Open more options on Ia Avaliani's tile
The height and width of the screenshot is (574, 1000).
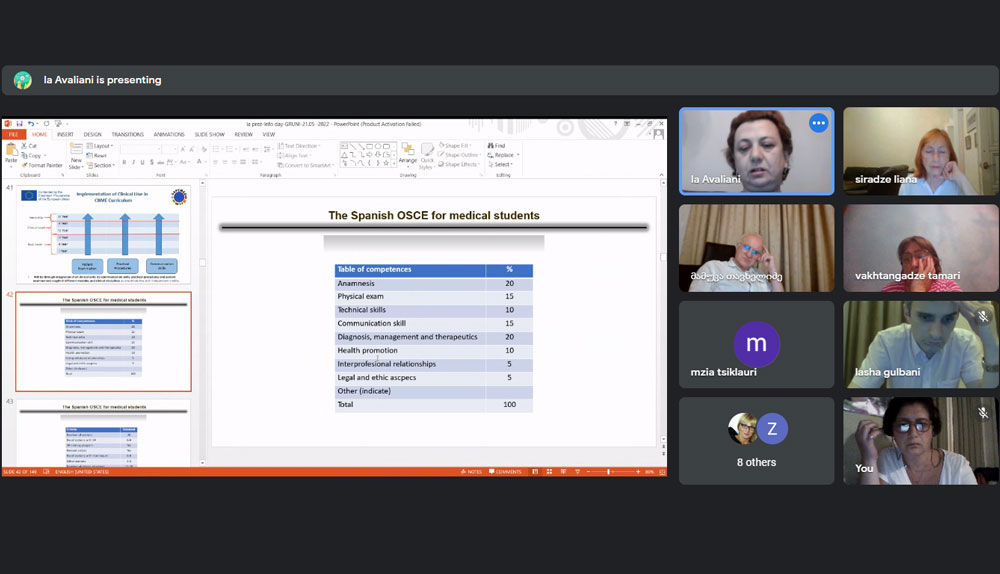819,123
